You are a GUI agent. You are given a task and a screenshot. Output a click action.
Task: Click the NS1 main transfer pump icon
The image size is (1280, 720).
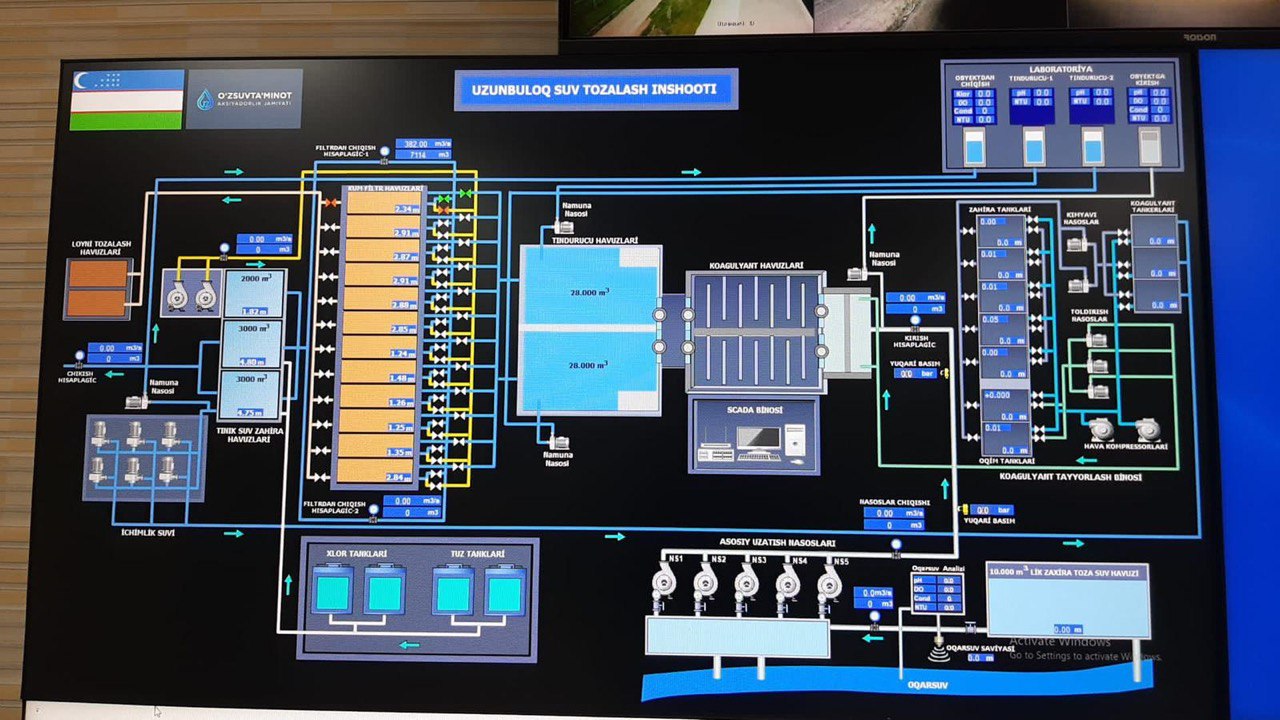tap(663, 582)
